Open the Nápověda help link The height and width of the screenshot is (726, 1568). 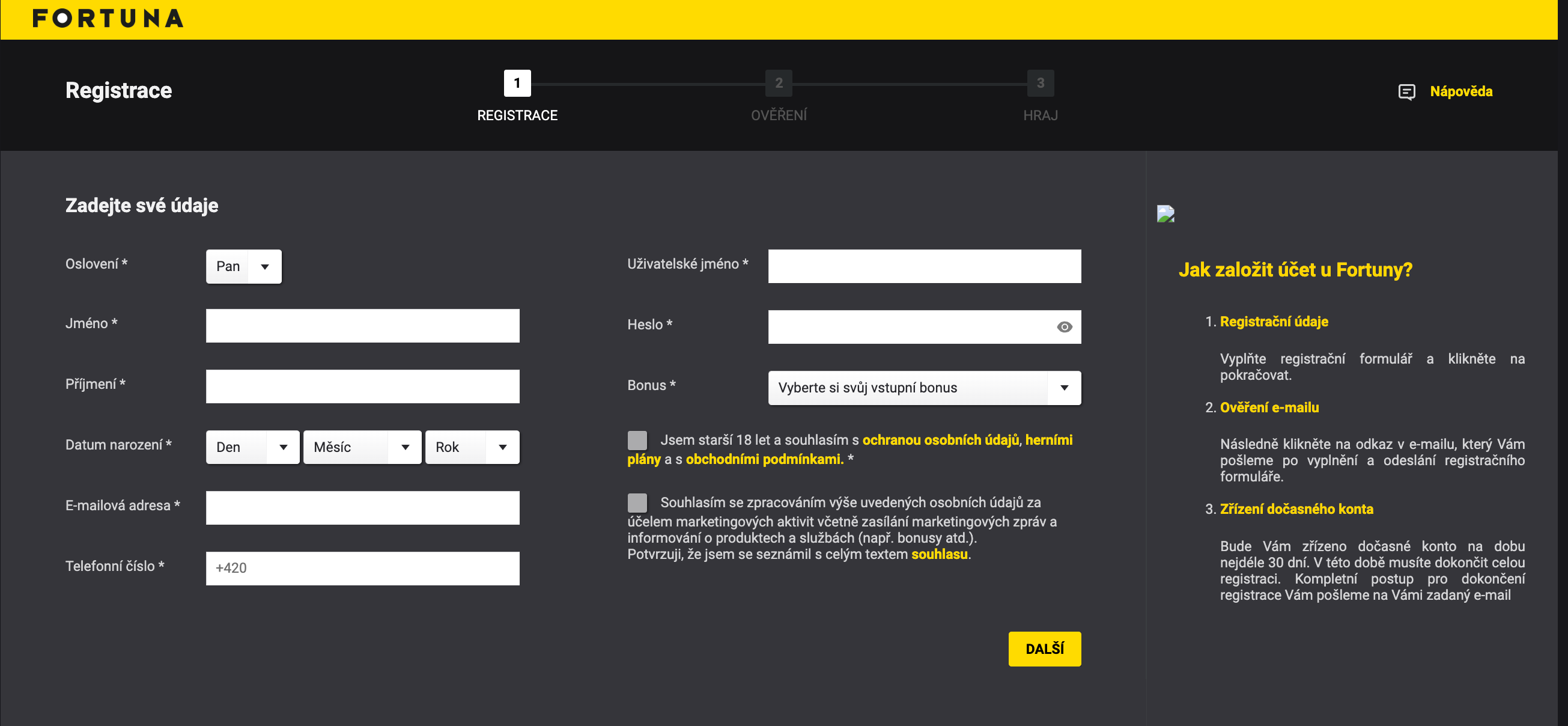1461,92
